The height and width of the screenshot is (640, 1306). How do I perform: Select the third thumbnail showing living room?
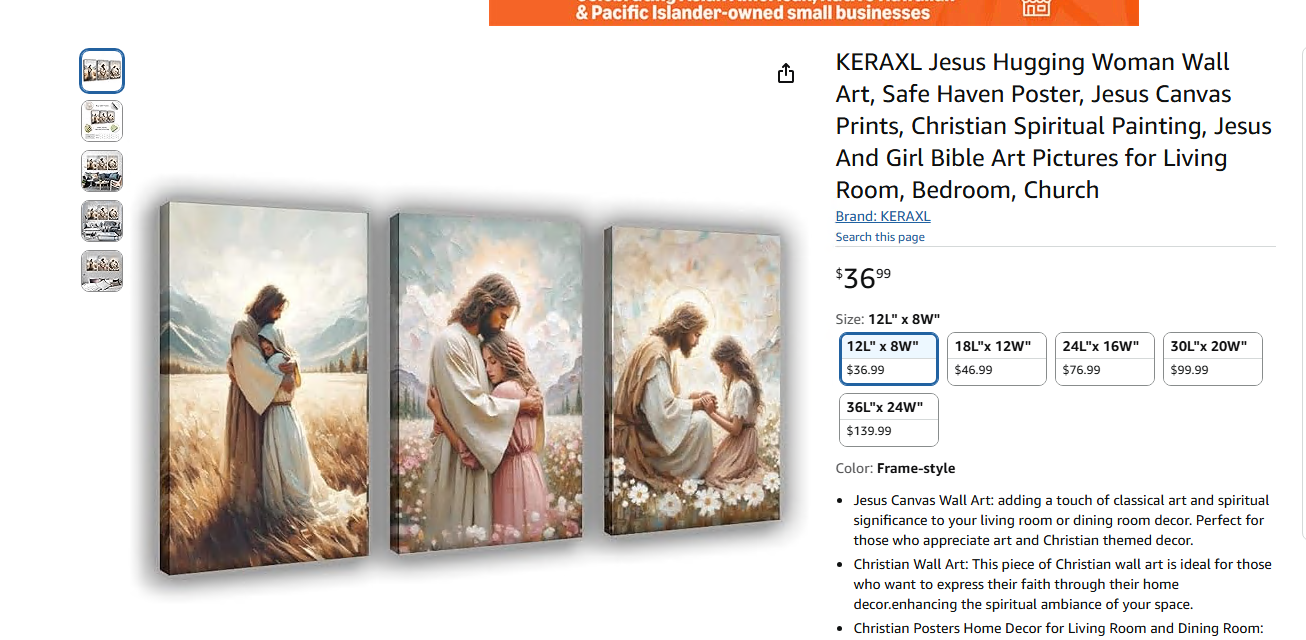[x=102, y=171]
